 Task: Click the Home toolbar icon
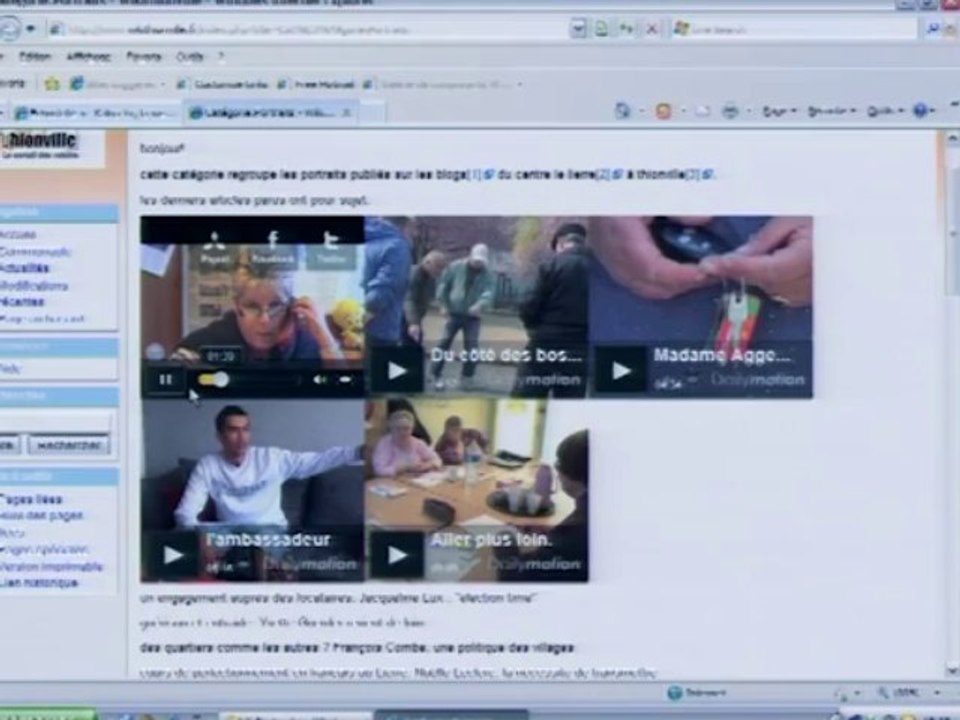[623, 111]
